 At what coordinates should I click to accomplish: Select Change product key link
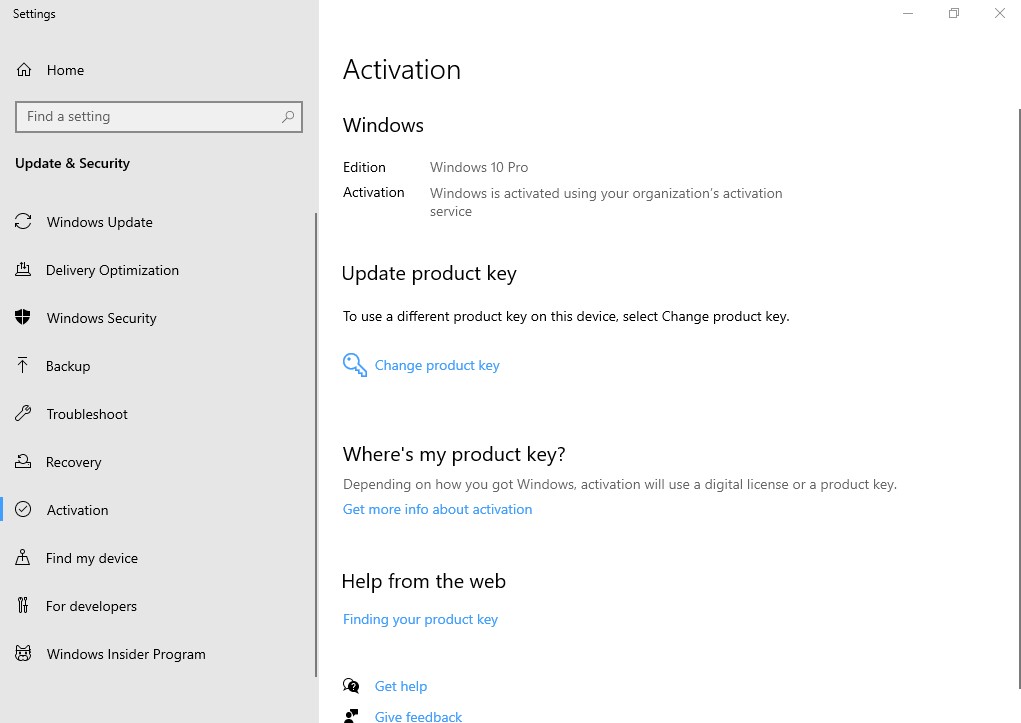coord(437,366)
